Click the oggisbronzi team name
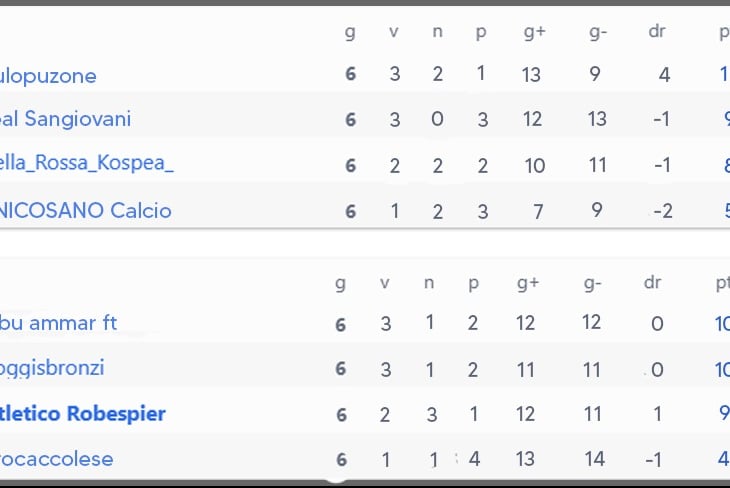The image size is (730, 488). (52, 368)
